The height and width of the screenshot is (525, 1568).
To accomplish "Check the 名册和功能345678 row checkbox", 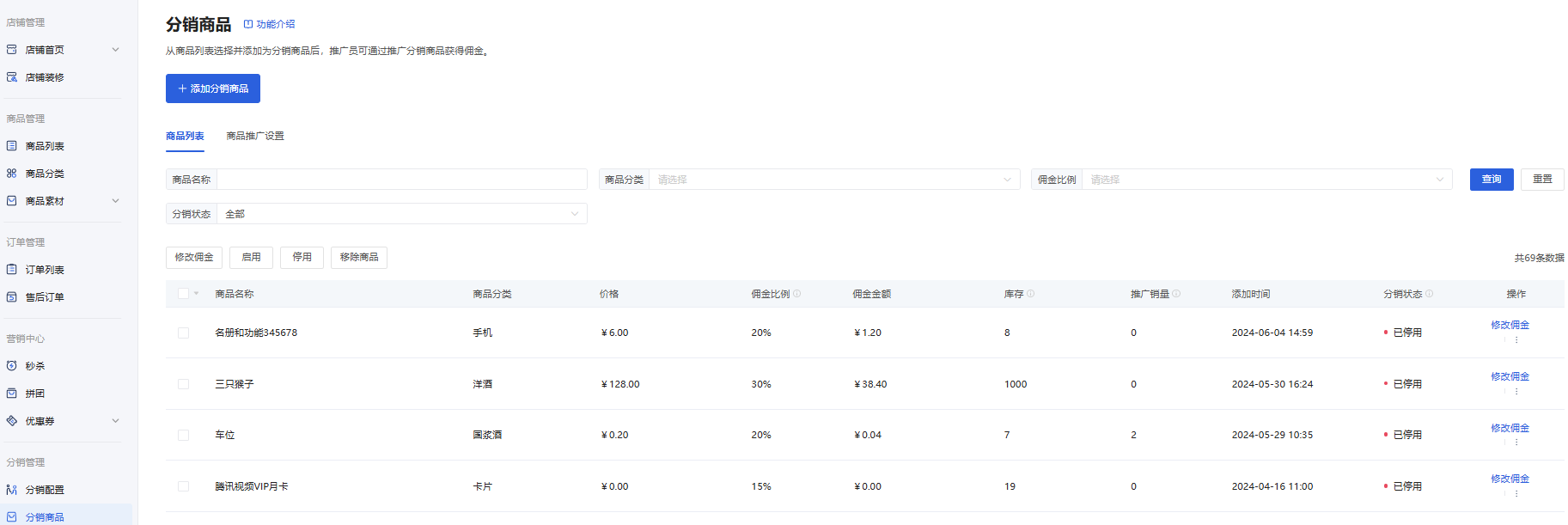I will pyautogui.click(x=183, y=333).
